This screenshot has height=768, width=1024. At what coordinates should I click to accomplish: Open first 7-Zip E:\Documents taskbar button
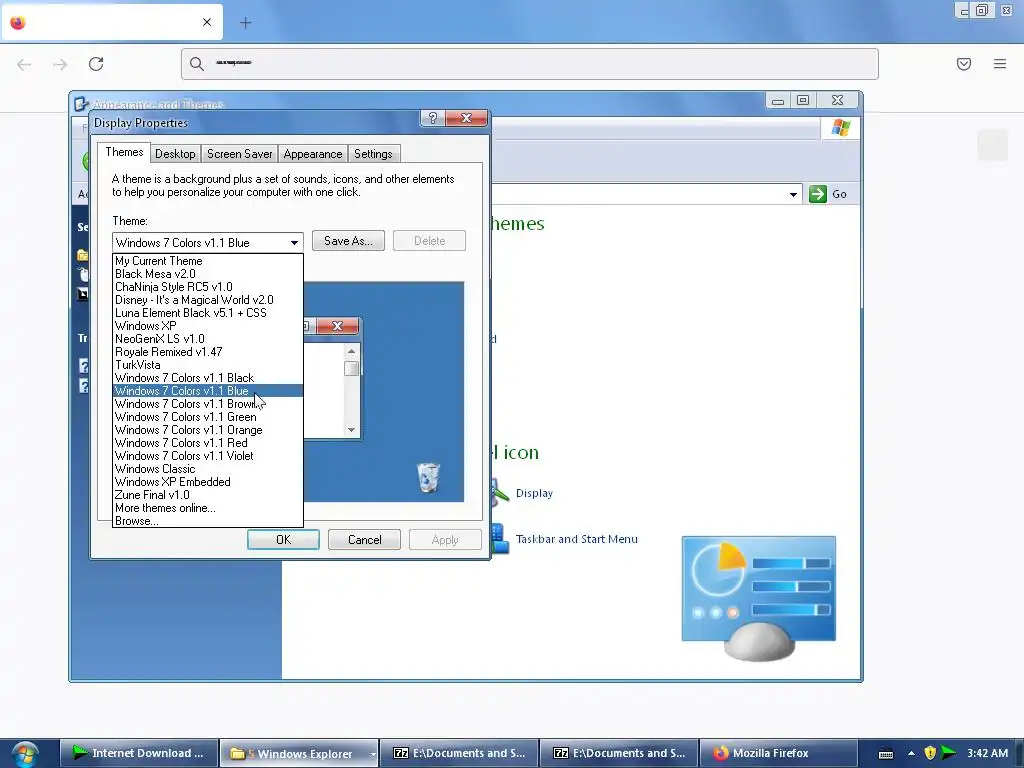click(459, 753)
